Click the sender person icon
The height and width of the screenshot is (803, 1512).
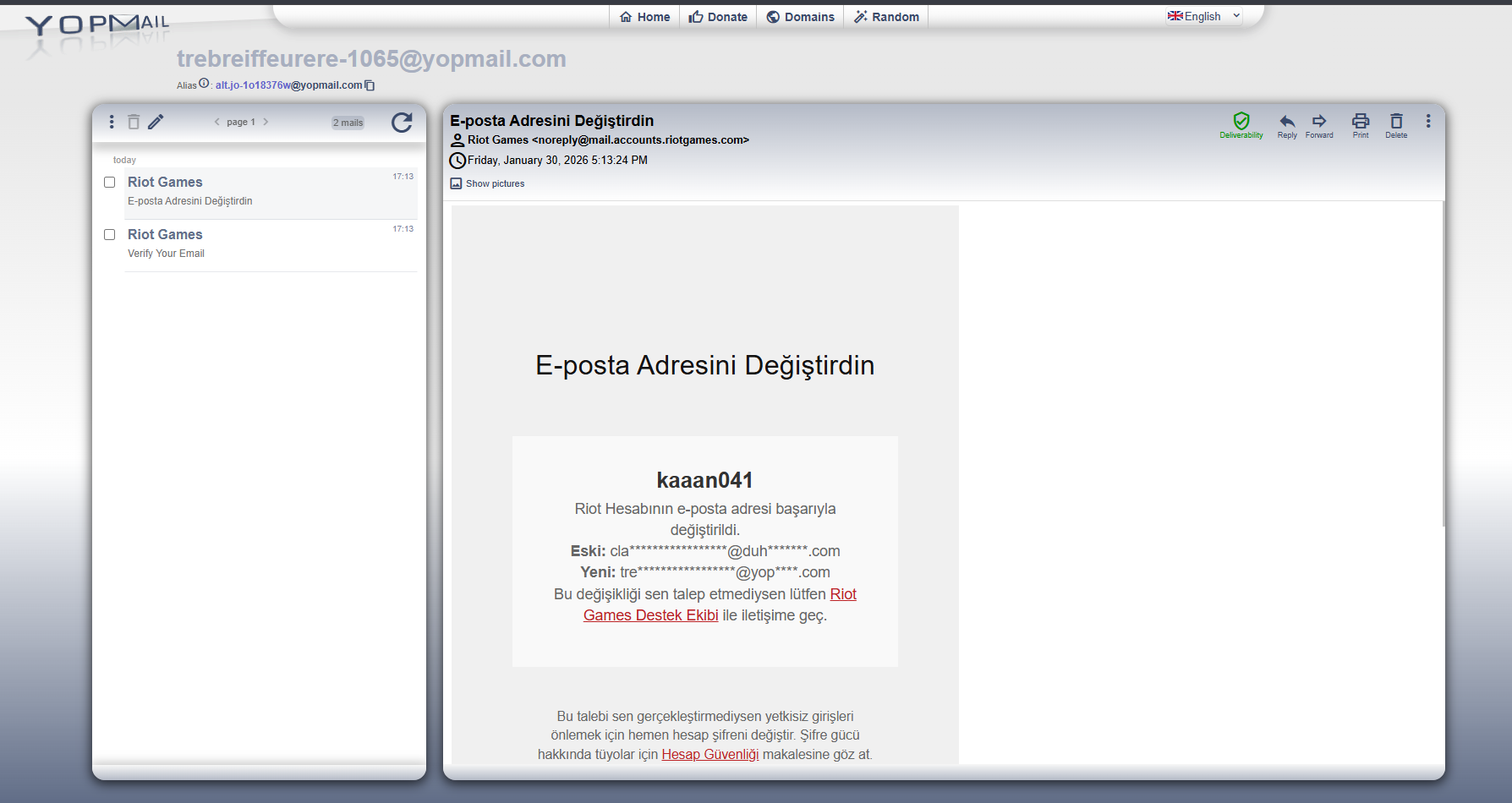click(457, 140)
